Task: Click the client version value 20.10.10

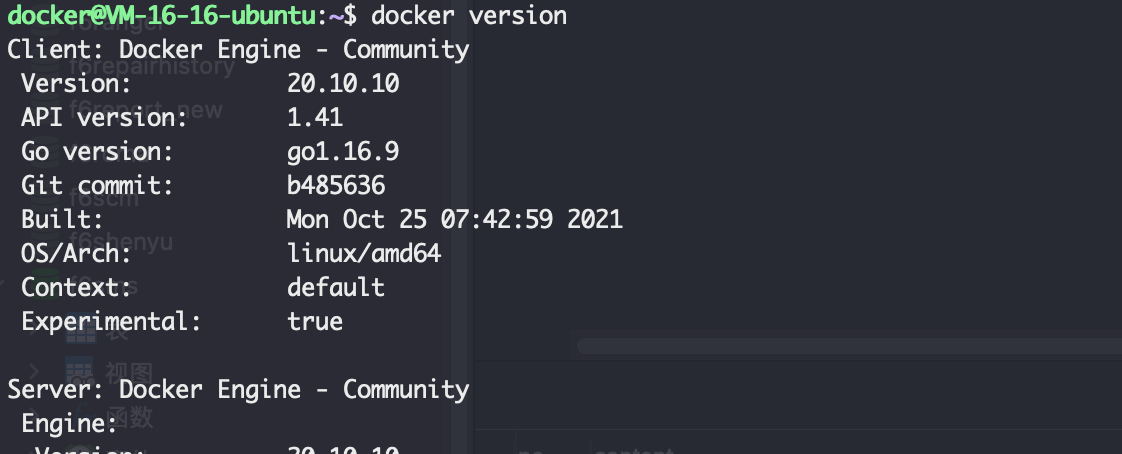Action: 343,83
